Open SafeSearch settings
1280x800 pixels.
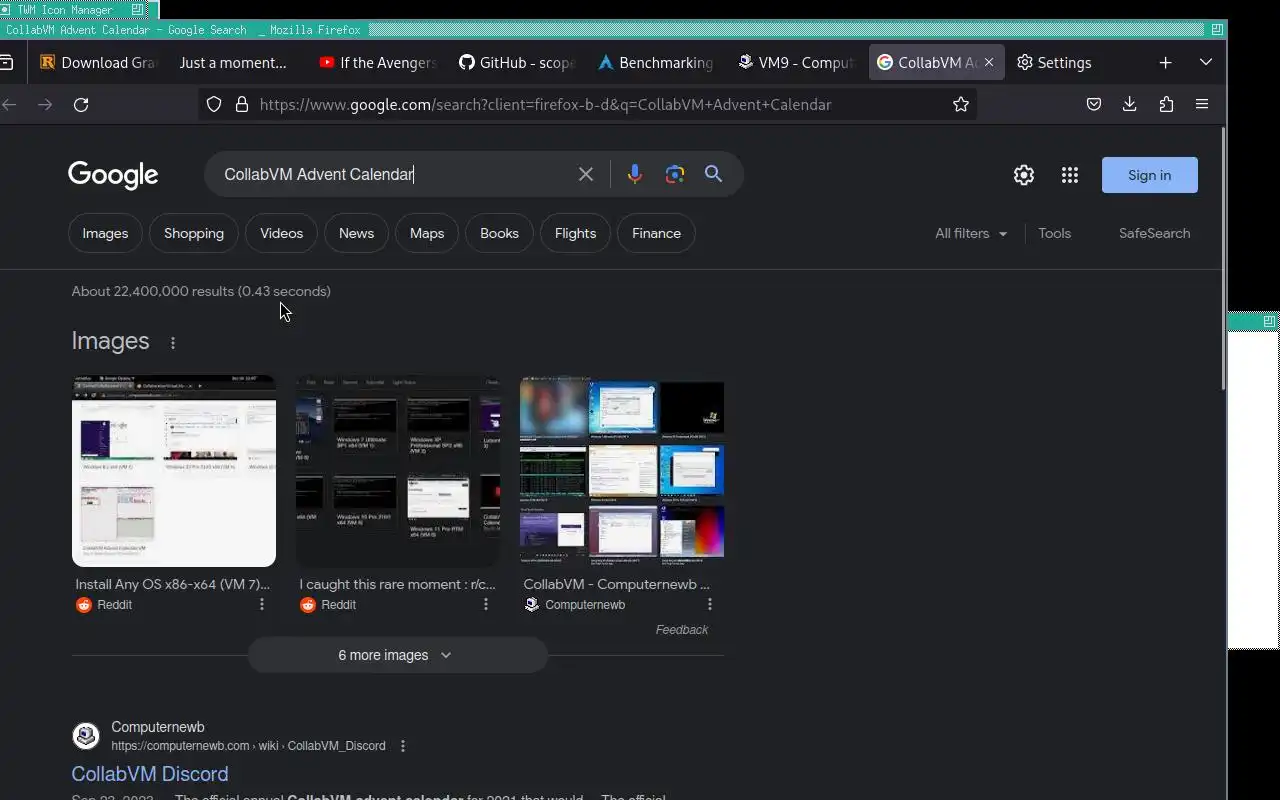coord(1154,233)
